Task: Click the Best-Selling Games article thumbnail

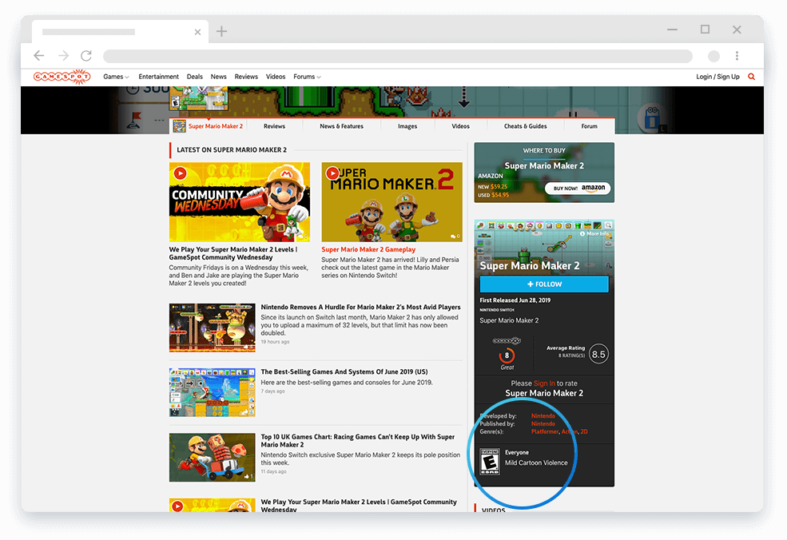Action: 212,392
